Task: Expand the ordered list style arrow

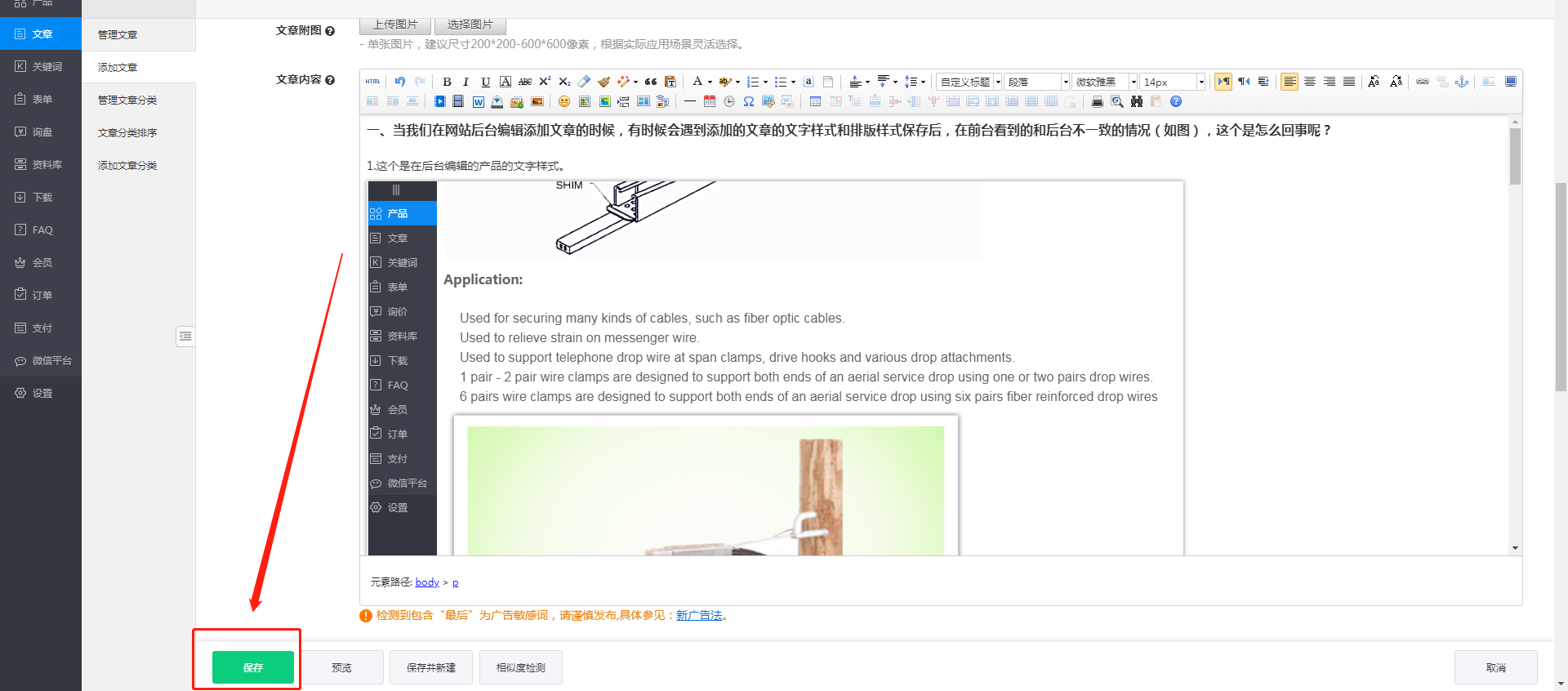Action: pos(765,82)
